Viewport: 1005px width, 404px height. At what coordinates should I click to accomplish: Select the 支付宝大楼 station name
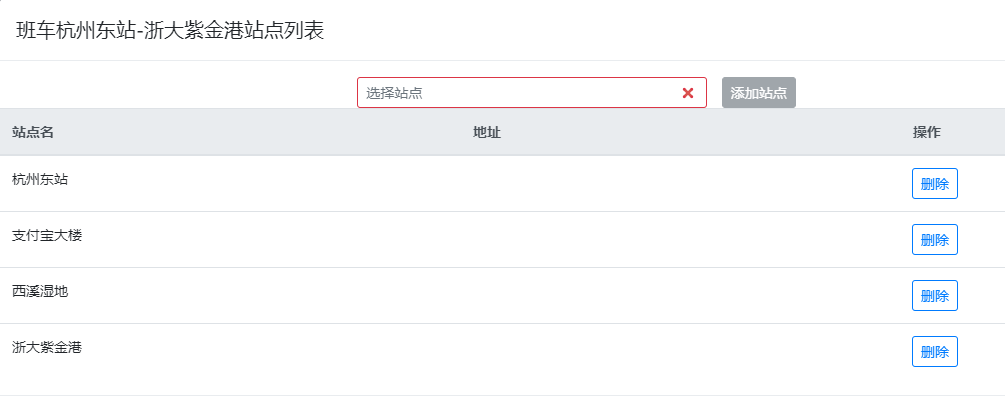pos(47,236)
